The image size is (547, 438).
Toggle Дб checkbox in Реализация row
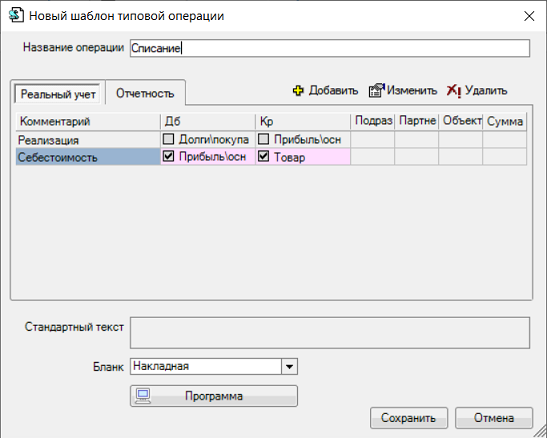pos(168,139)
